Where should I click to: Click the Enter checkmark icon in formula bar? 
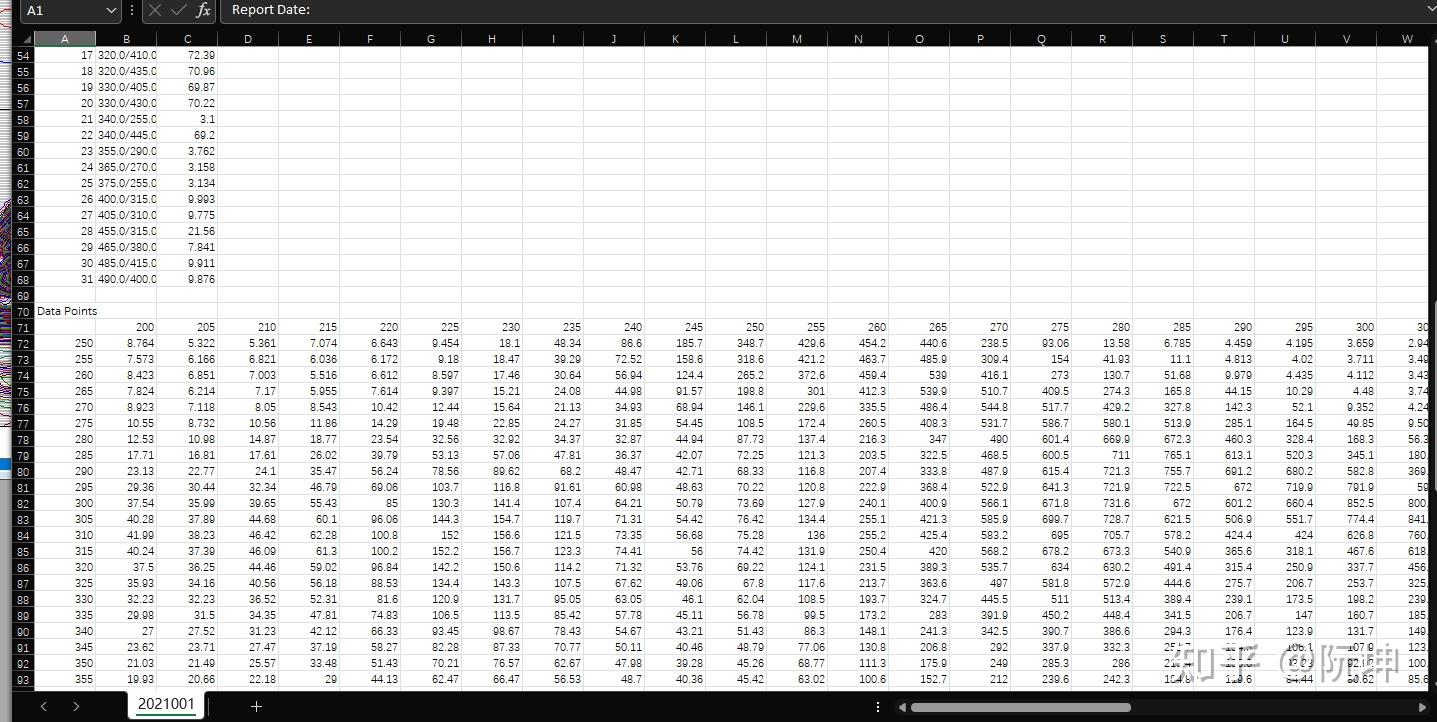[178, 10]
